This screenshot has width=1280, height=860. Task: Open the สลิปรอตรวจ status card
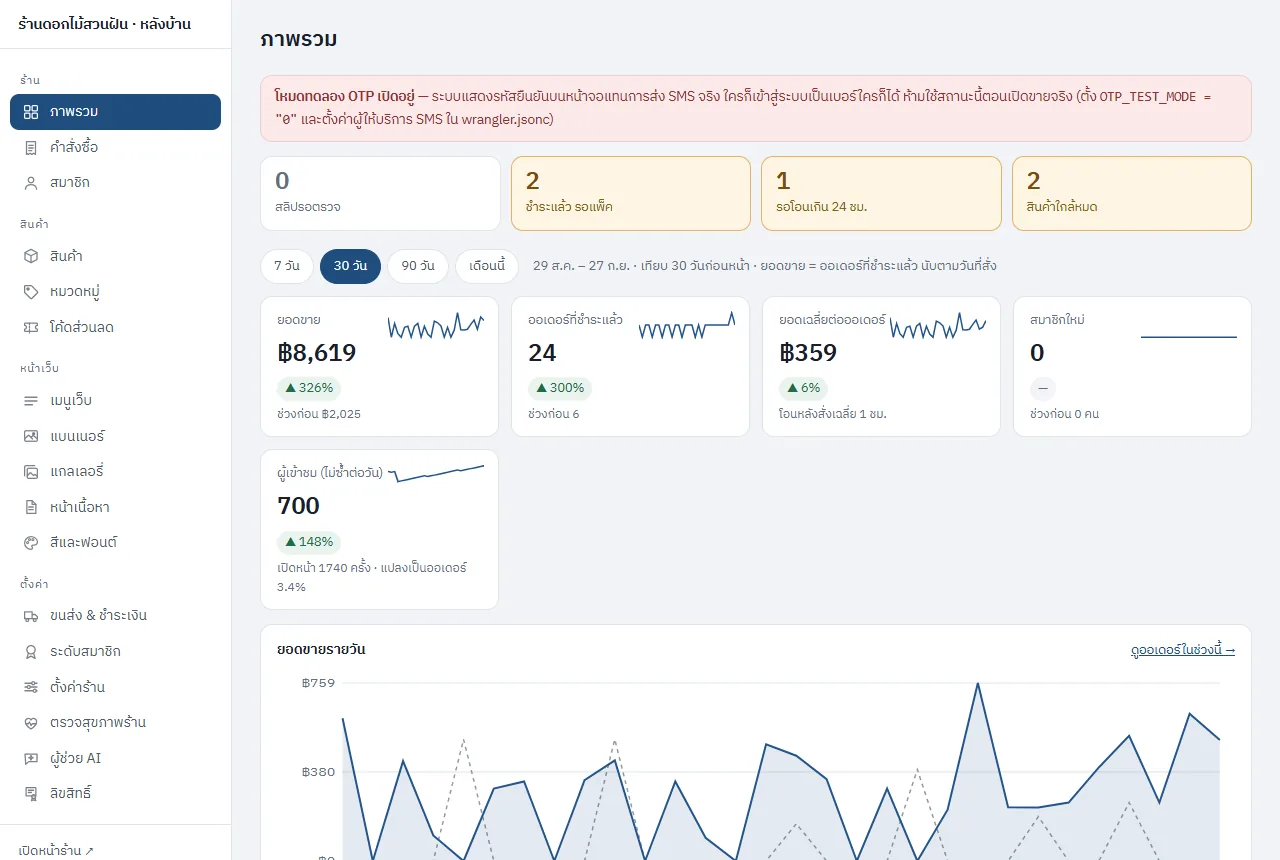point(380,194)
